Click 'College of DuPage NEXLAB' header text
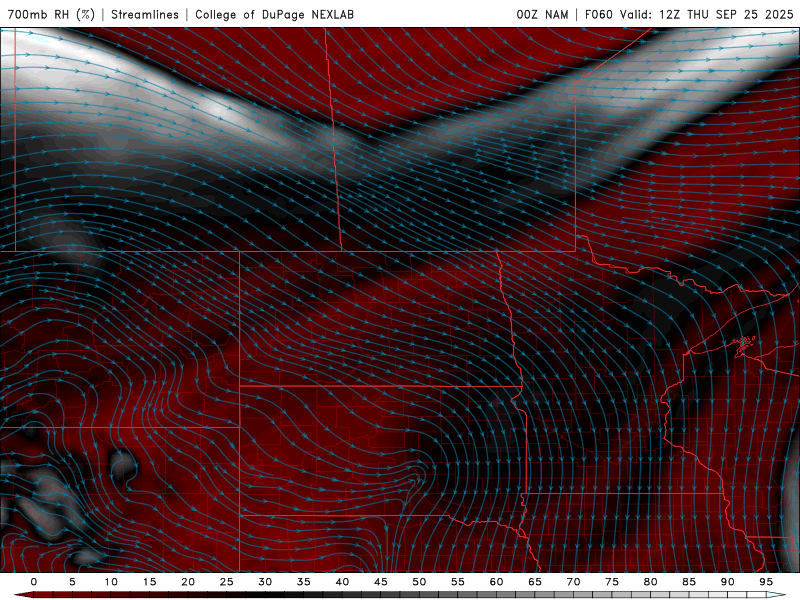 point(274,14)
